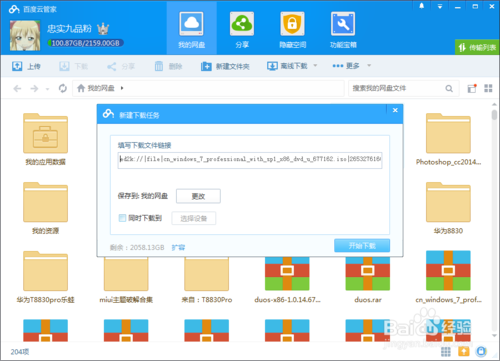Select the 我的资源 folder

[45, 208]
